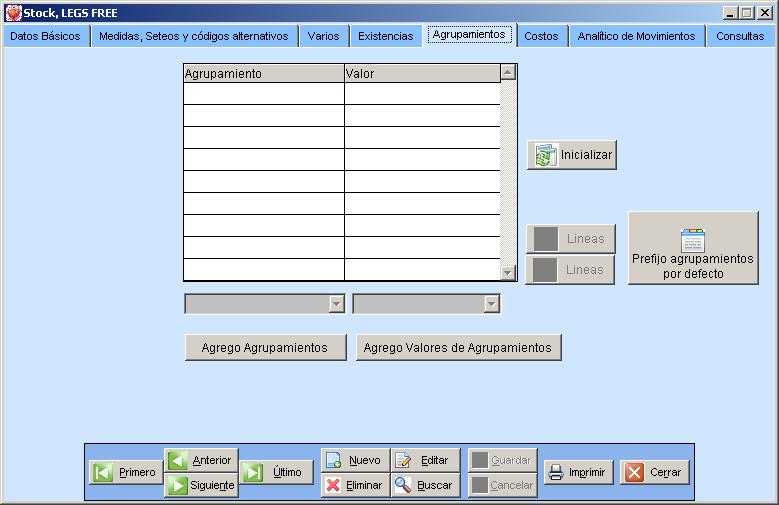Select the Analítico de Movimientos tab
This screenshot has width=779, height=505.
636,36
